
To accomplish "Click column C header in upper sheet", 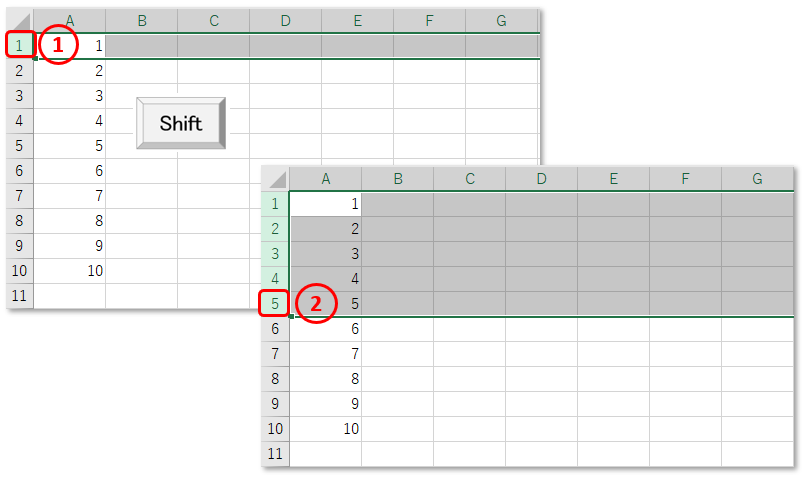I will (214, 21).
